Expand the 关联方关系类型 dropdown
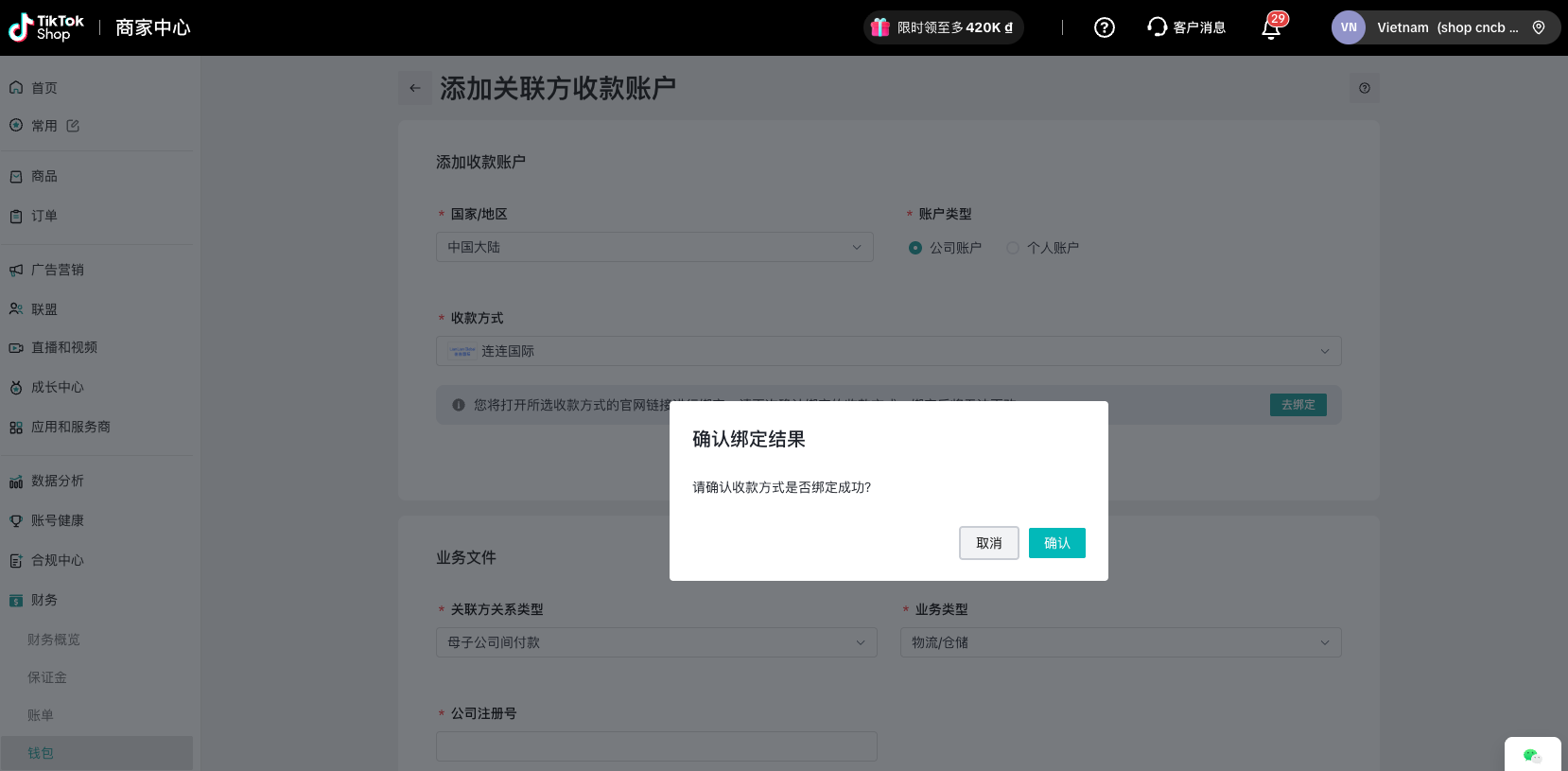Image resolution: width=1568 pixels, height=771 pixels. click(x=655, y=642)
